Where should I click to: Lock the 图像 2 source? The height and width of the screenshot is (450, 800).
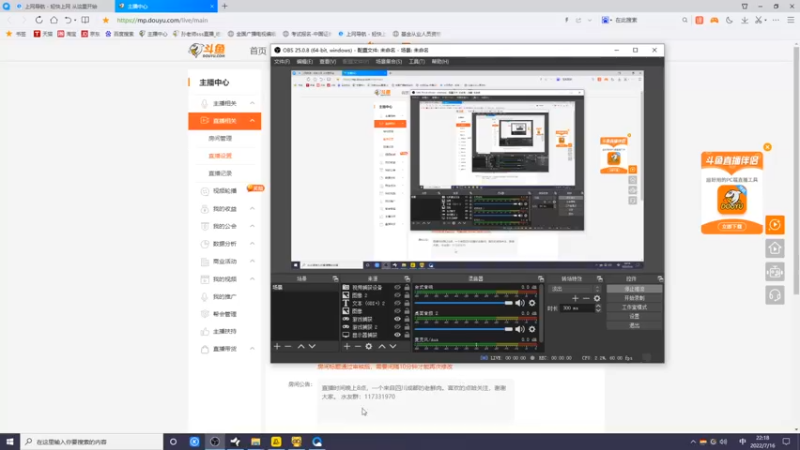pos(407,295)
